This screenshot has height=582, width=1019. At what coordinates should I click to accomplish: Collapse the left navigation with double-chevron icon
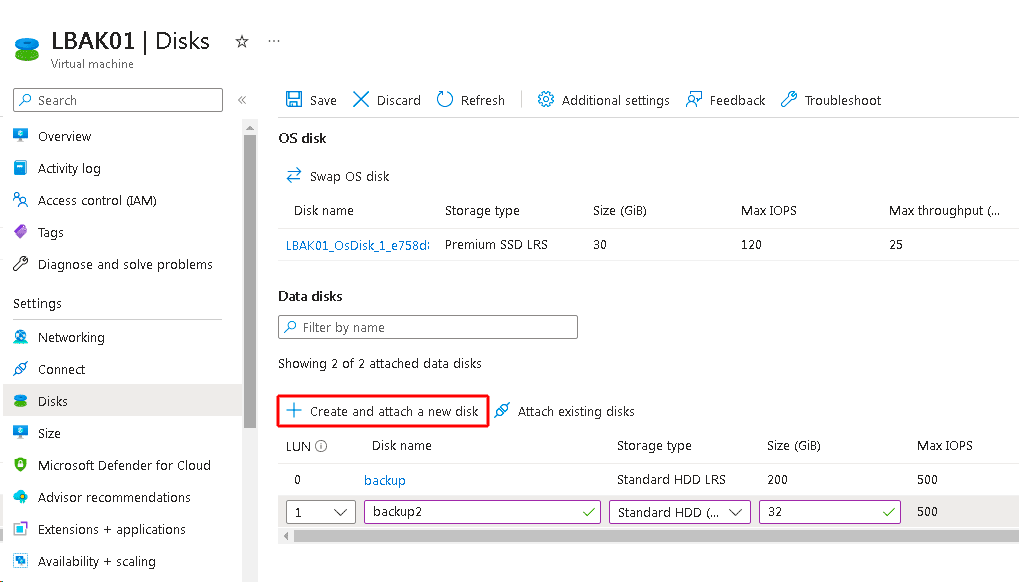click(242, 100)
